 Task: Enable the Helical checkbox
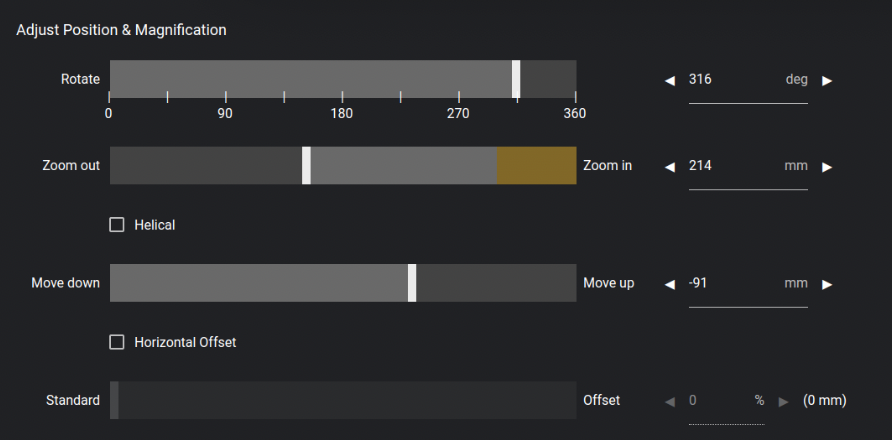(117, 225)
